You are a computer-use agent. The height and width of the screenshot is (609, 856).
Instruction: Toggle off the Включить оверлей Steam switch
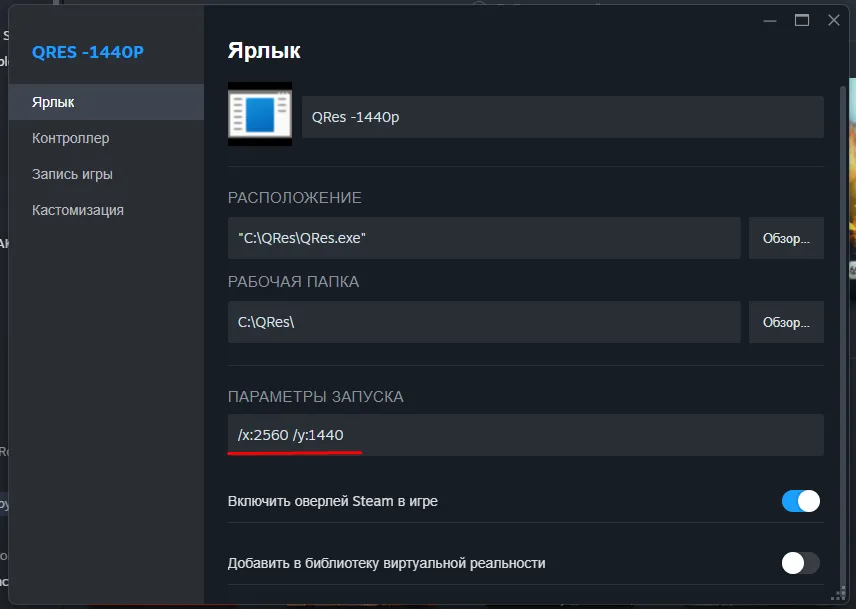(x=800, y=500)
